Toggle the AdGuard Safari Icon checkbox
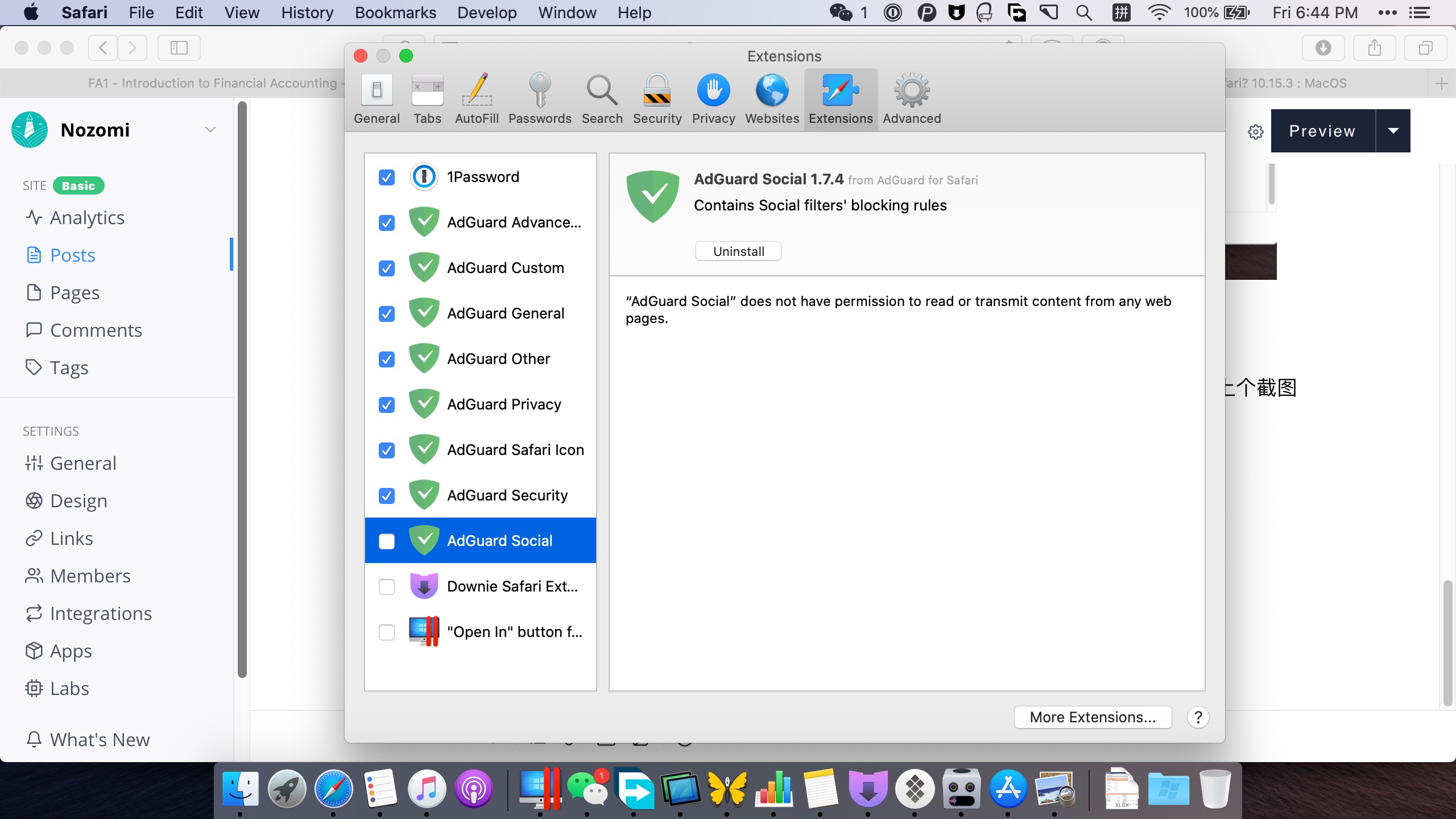Screen dimensions: 1456x819 [x=387, y=450]
